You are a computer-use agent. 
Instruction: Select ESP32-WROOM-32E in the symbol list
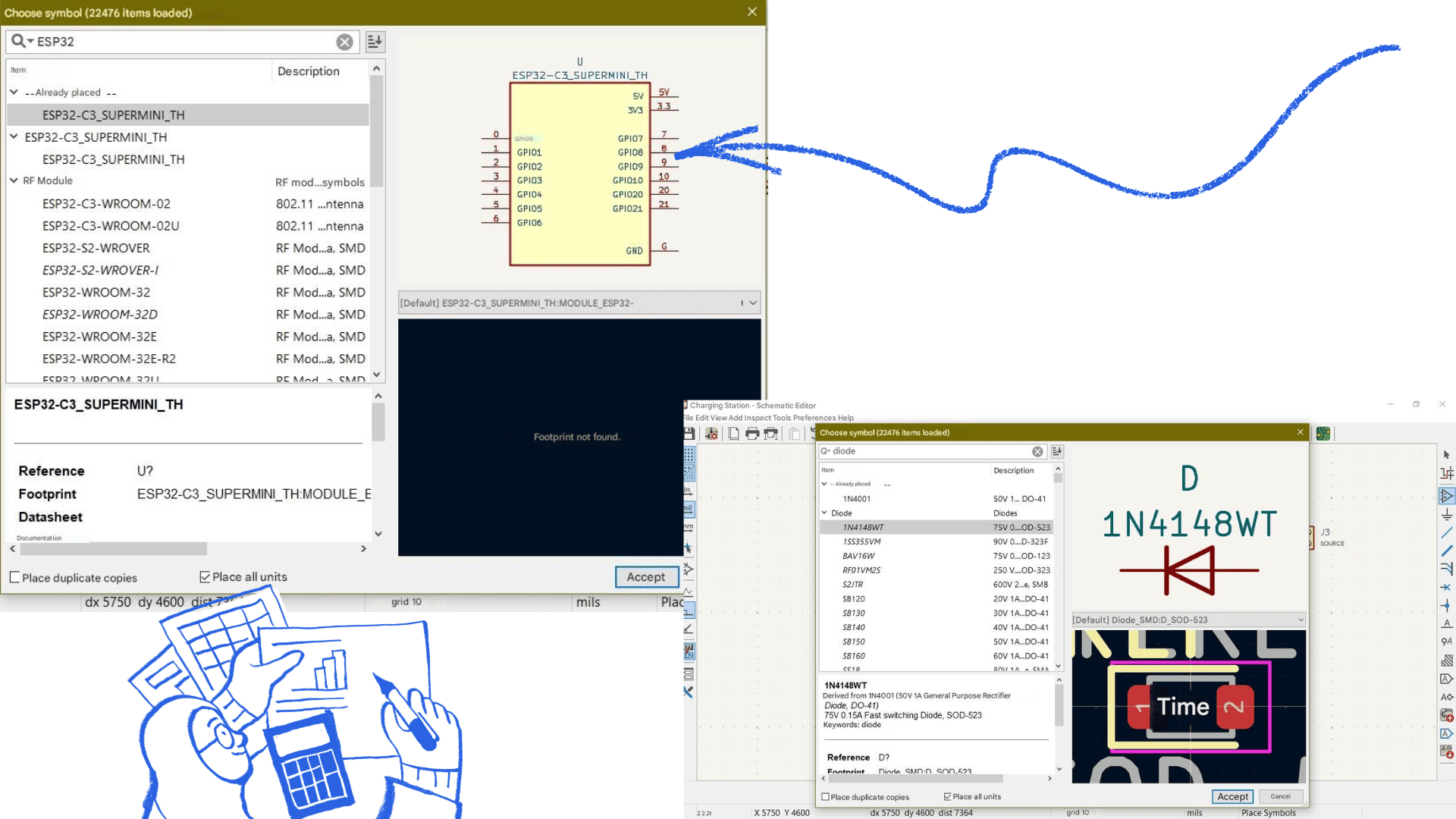(x=99, y=337)
